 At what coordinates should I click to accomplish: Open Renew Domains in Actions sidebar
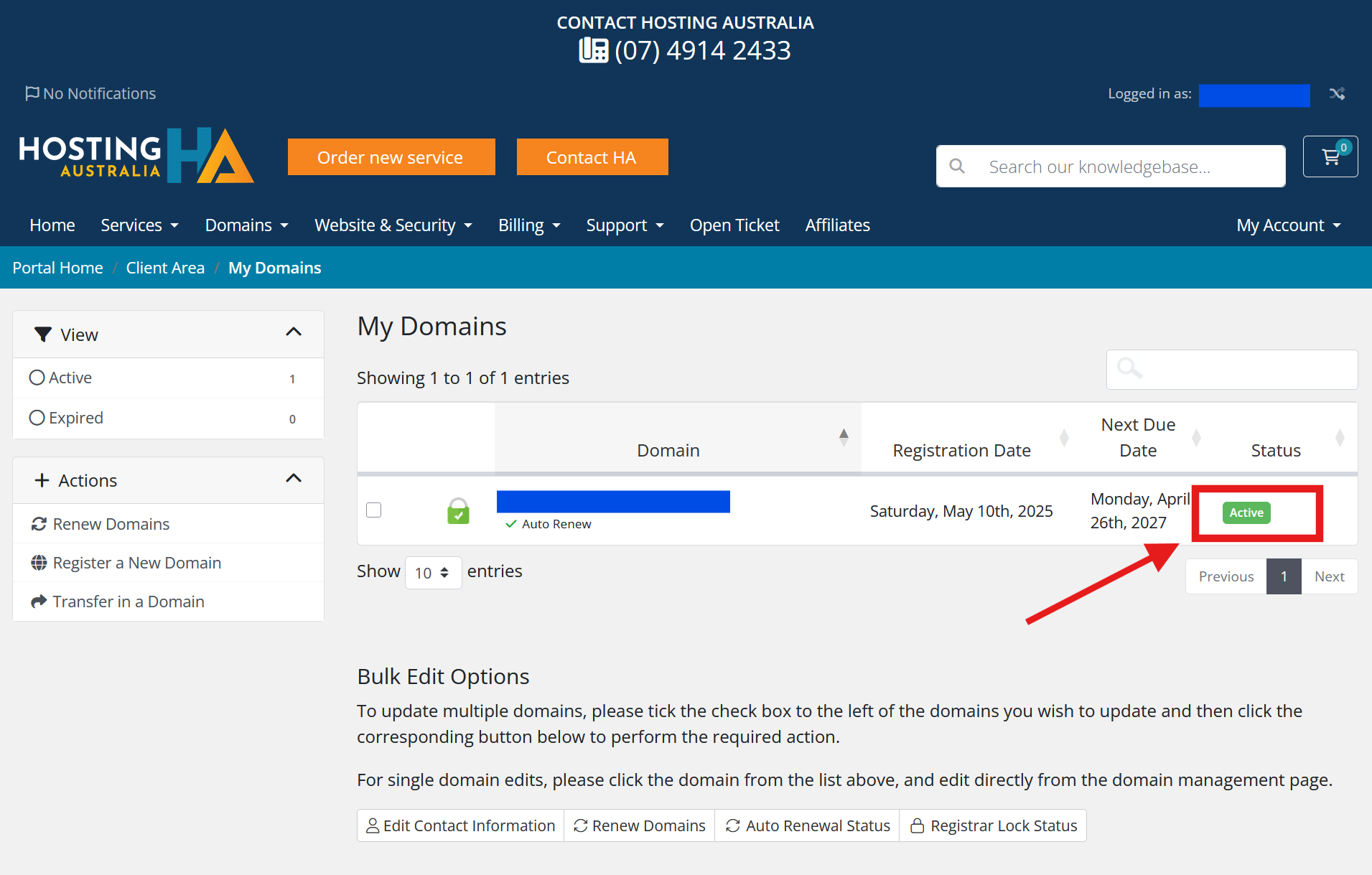[x=168, y=524]
